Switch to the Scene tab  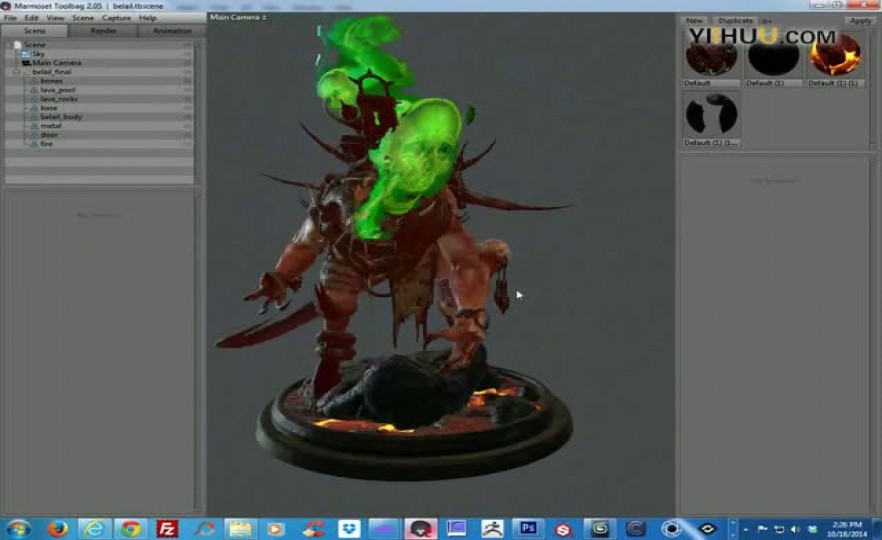pyautogui.click(x=35, y=31)
